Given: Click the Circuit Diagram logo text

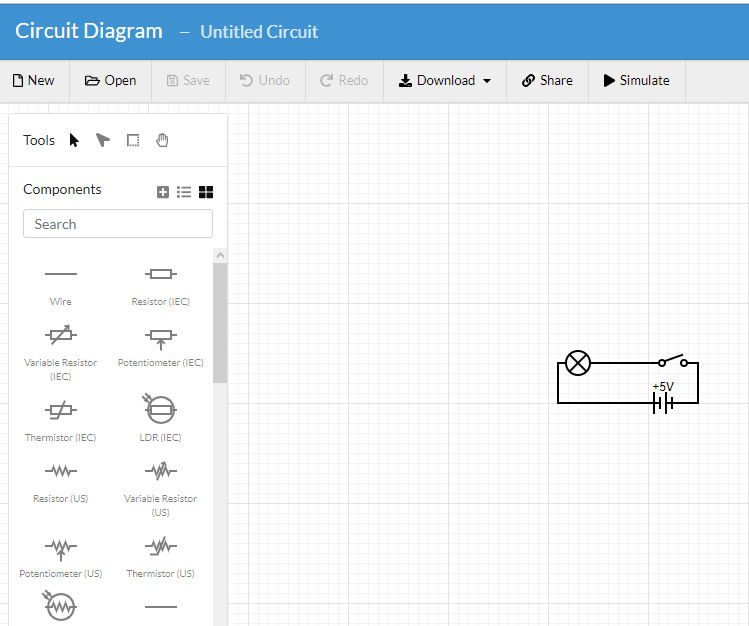Looking at the screenshot, I should pyautogui.click(x=89, y=31).
